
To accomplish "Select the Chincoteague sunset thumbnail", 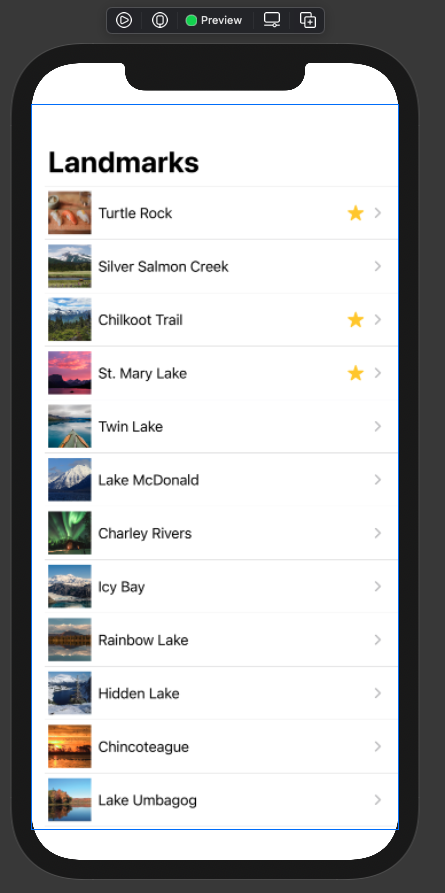I will 70,747.
